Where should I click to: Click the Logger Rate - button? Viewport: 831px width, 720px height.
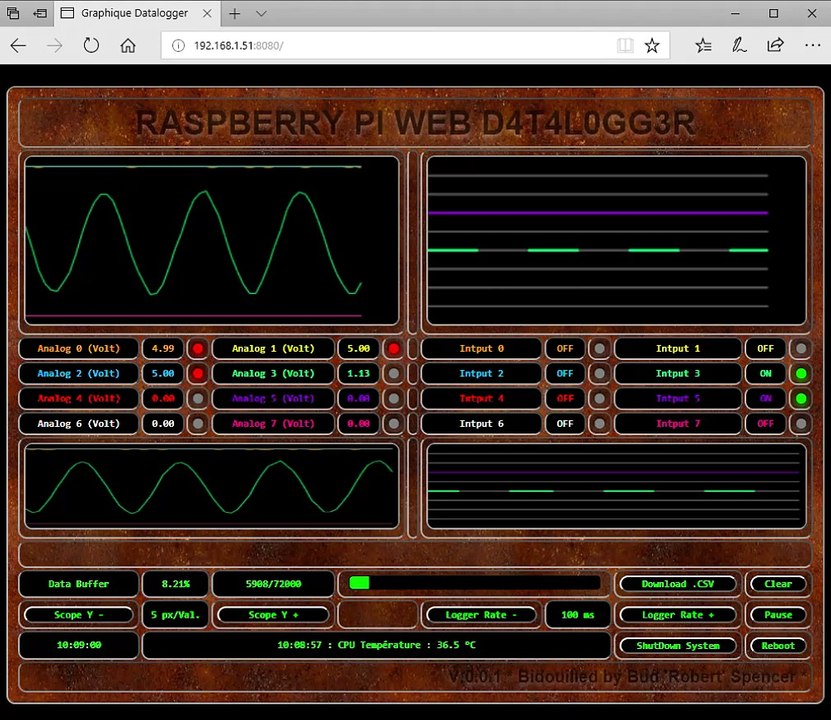click(481, 615)
